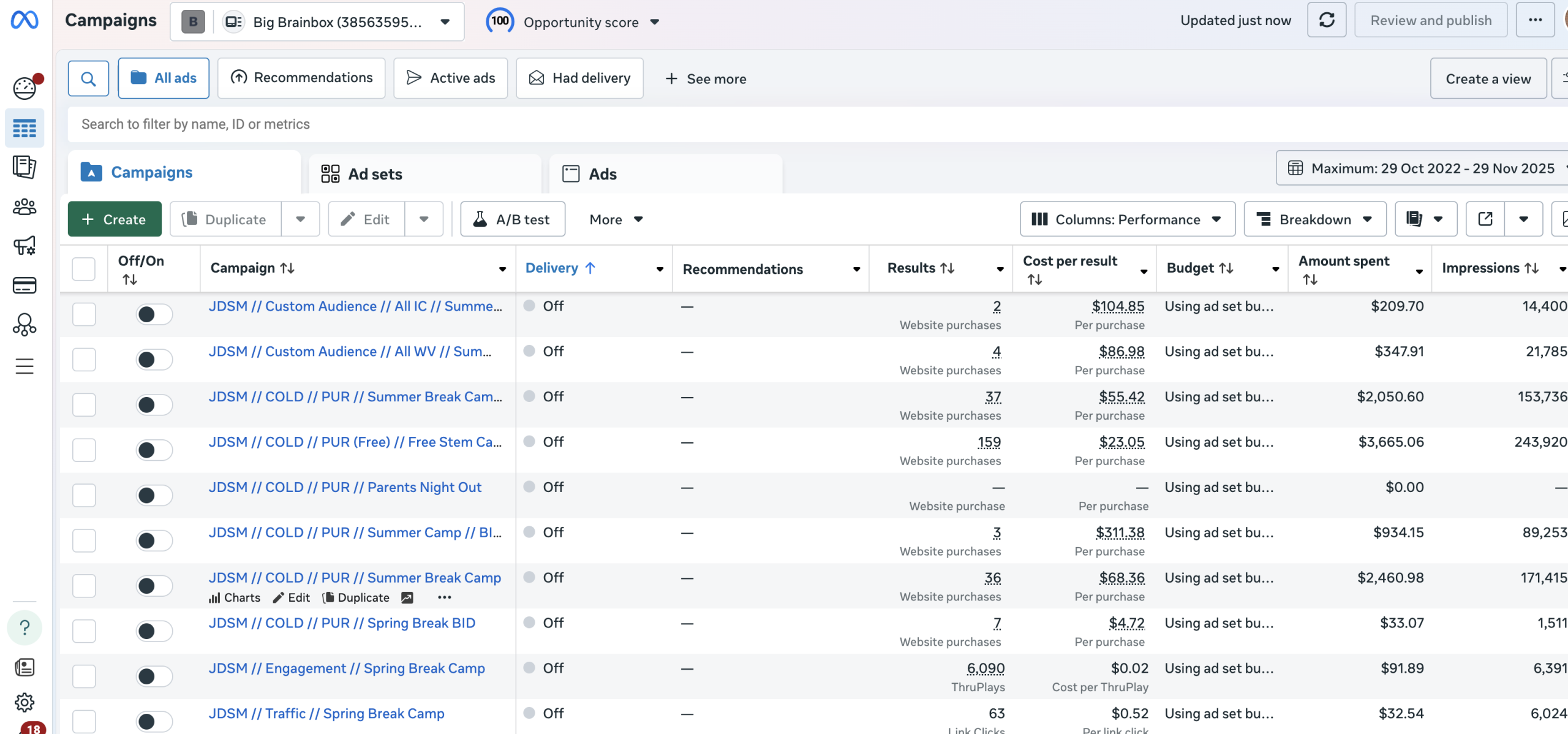The image size is (1568, 734).
Task: Open Columns: Performance dropdown
Action: tap(1127, 219)
